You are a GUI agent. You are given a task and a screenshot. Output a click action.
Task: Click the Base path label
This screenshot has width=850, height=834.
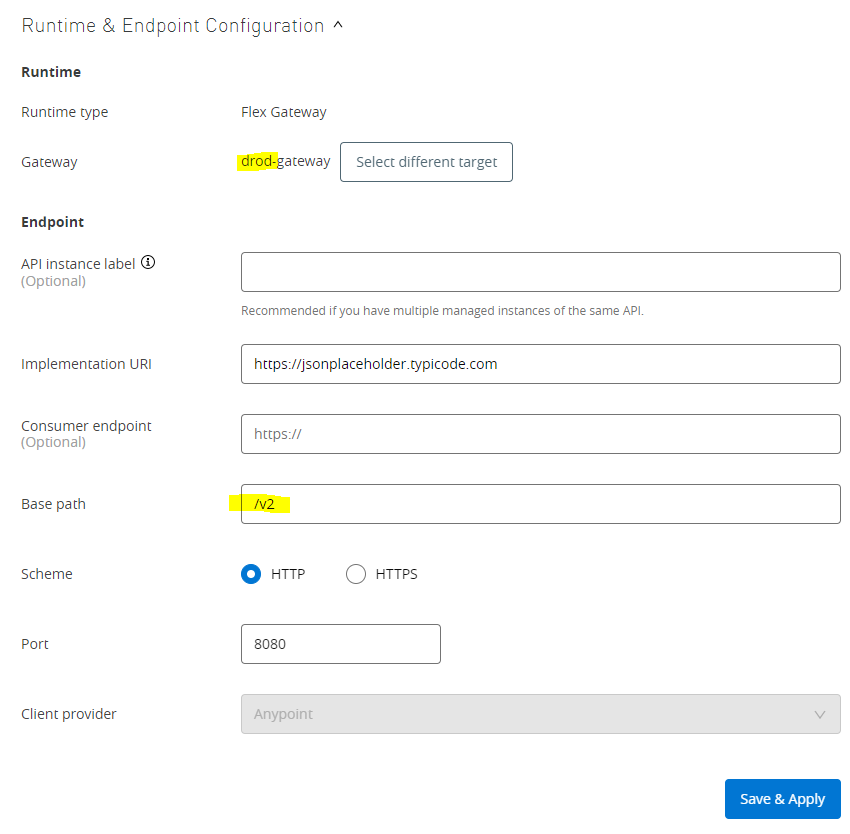(53, 504)
